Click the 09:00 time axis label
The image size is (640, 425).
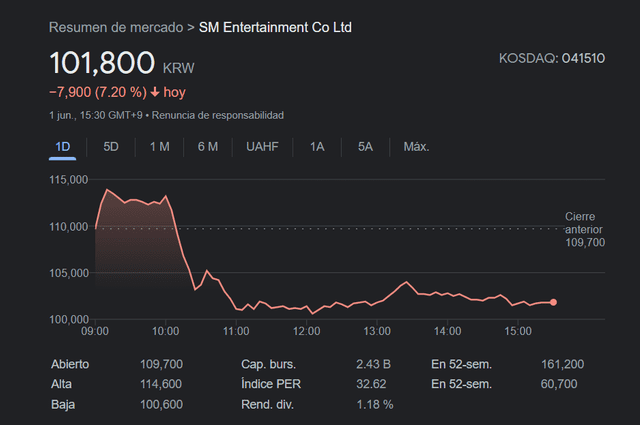[95, 331]
